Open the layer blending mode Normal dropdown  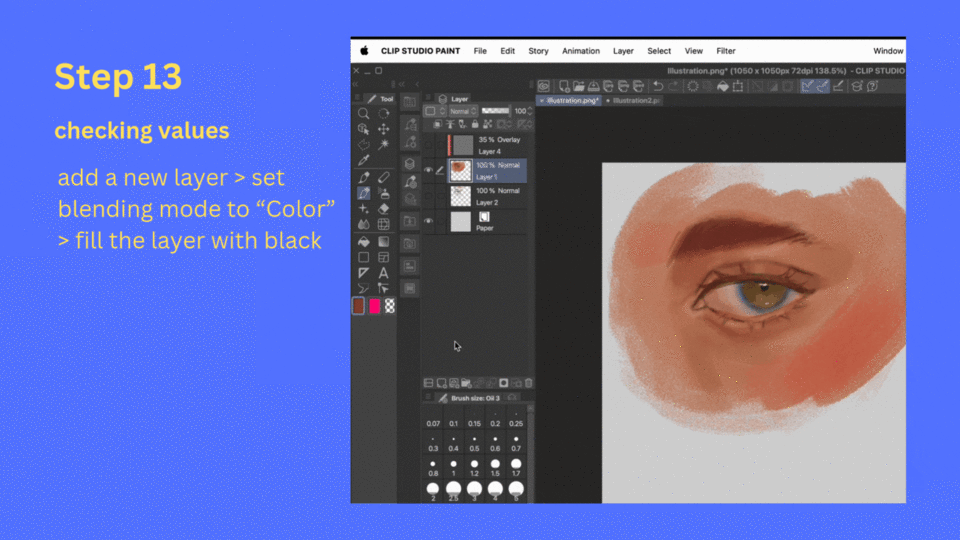[463, 111]
